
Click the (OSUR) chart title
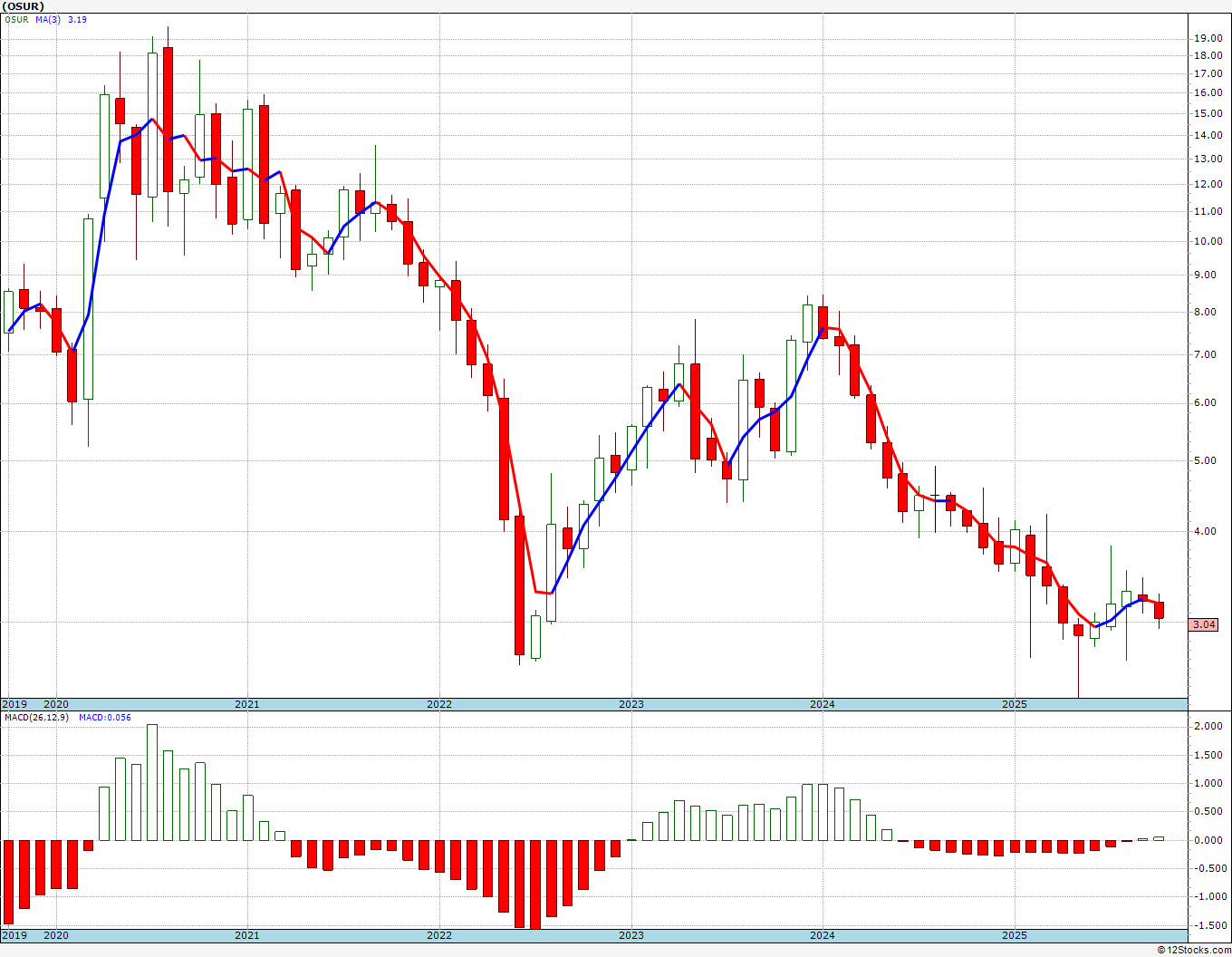tap(24, 5)
